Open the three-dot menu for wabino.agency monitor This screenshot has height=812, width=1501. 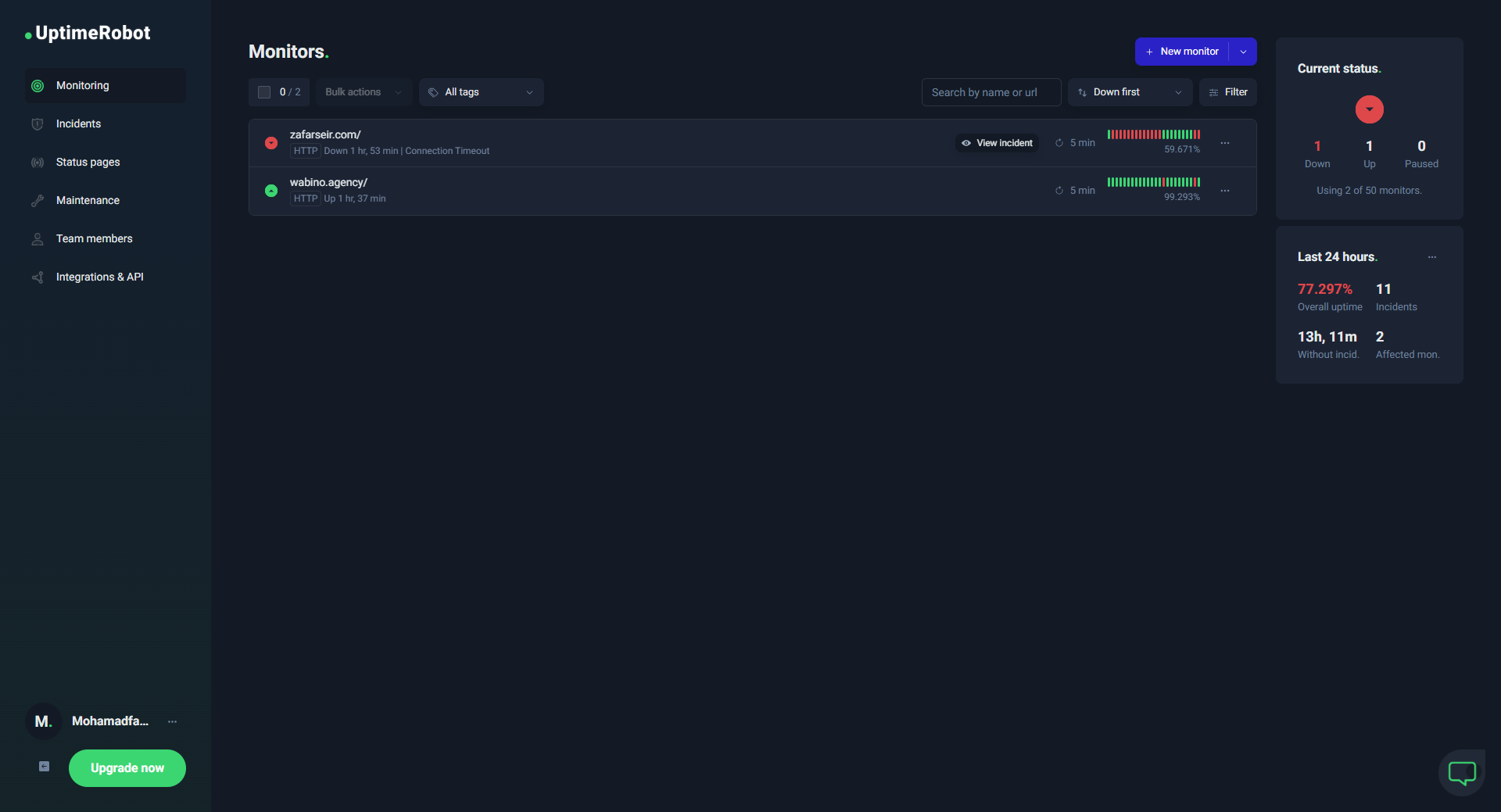point(1225,191)
